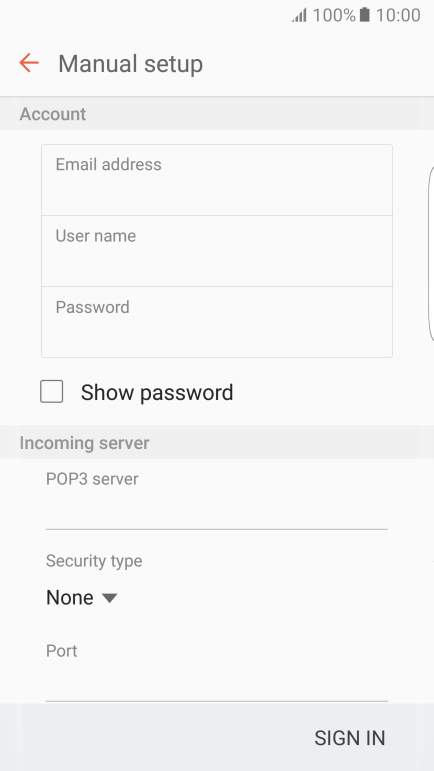This screenshot has width=434, height=771.
Task: Open the Security type dropdown arrow
Action: point(110,598)
